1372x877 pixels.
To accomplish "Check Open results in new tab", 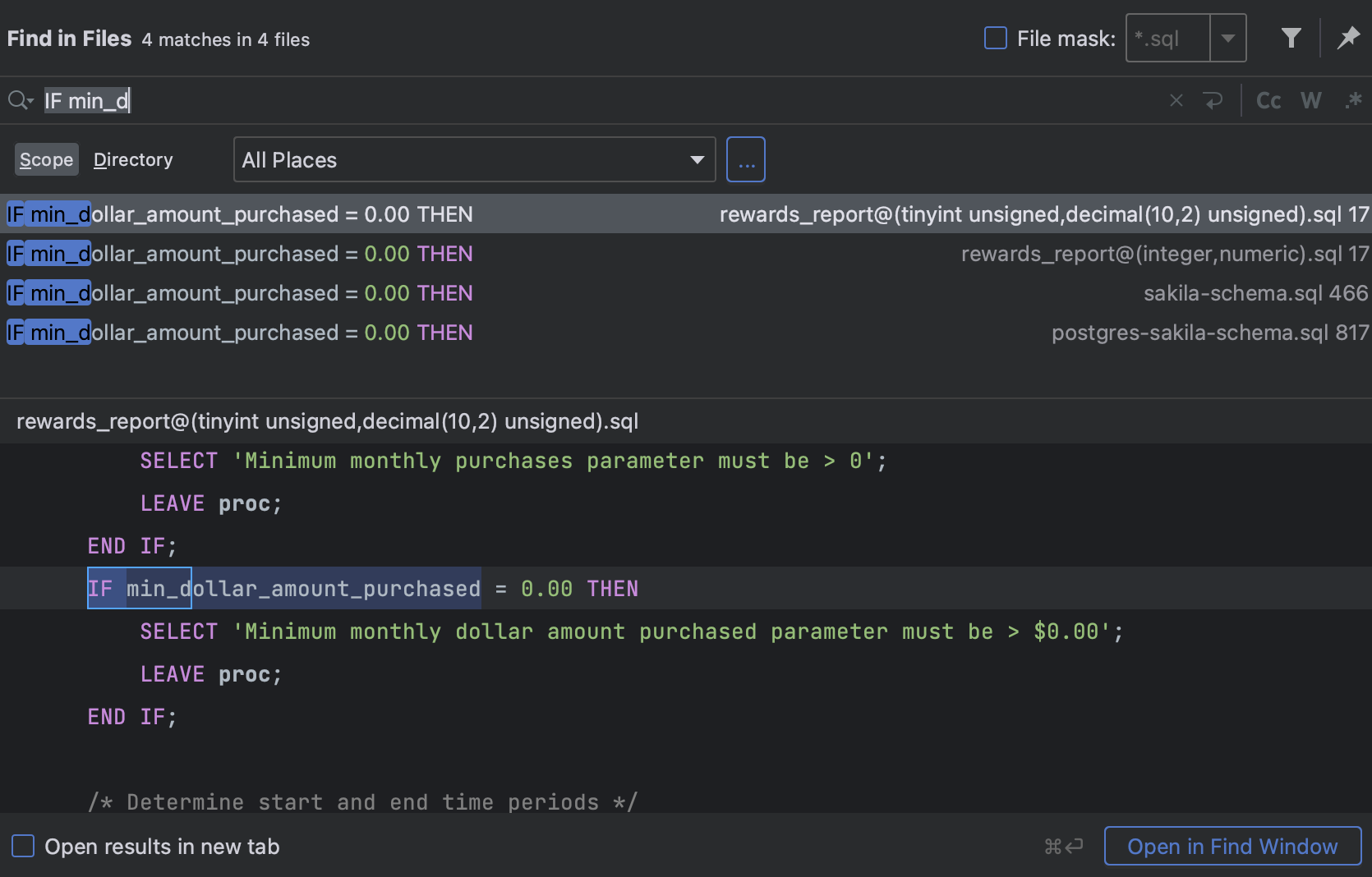I will point(23,846).
